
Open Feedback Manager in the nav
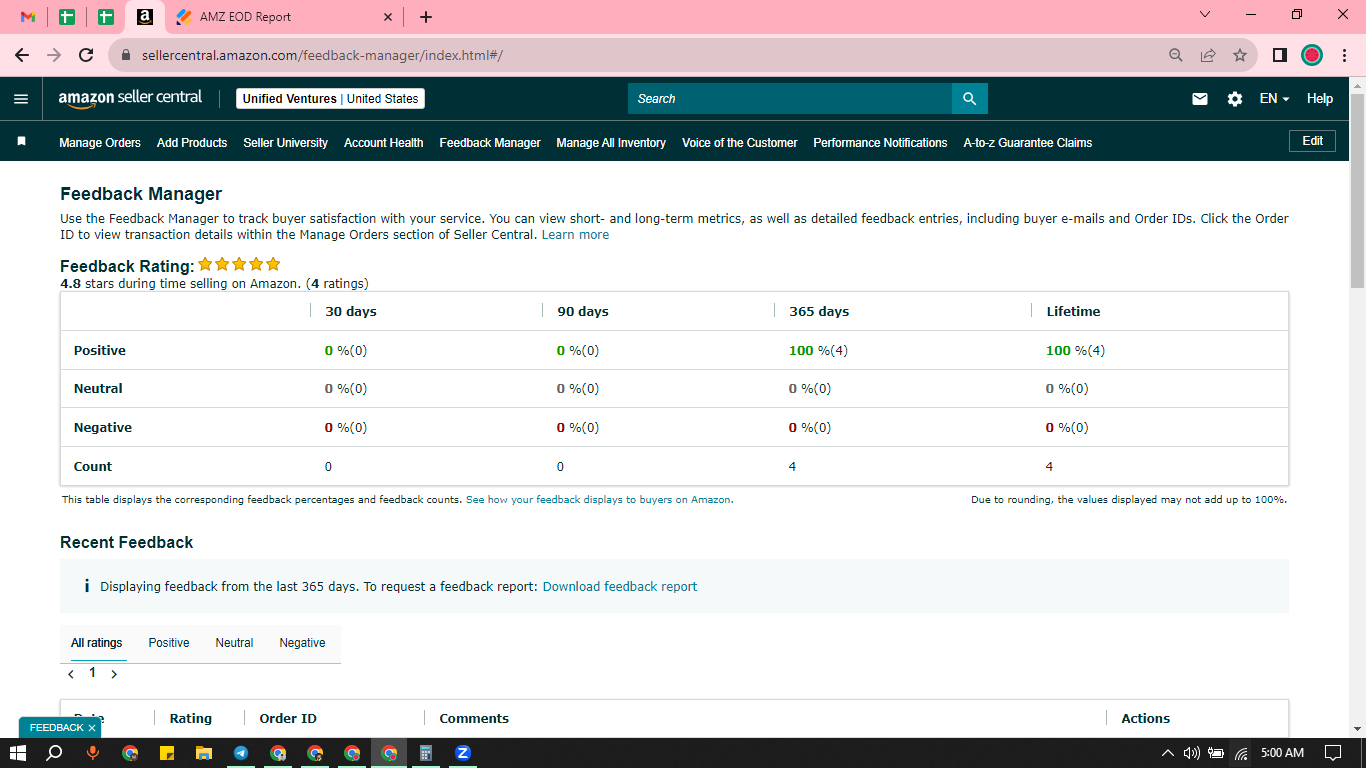pos(490,143)
